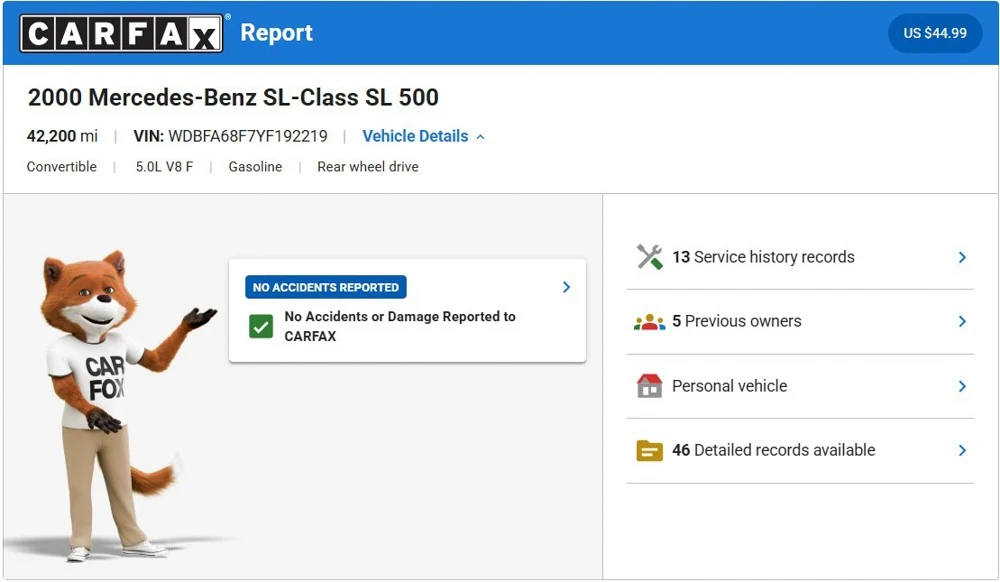Viewport: 1000px width, 582px height.
Task: Expand Personal vehicle chevron
Action: 962,386
